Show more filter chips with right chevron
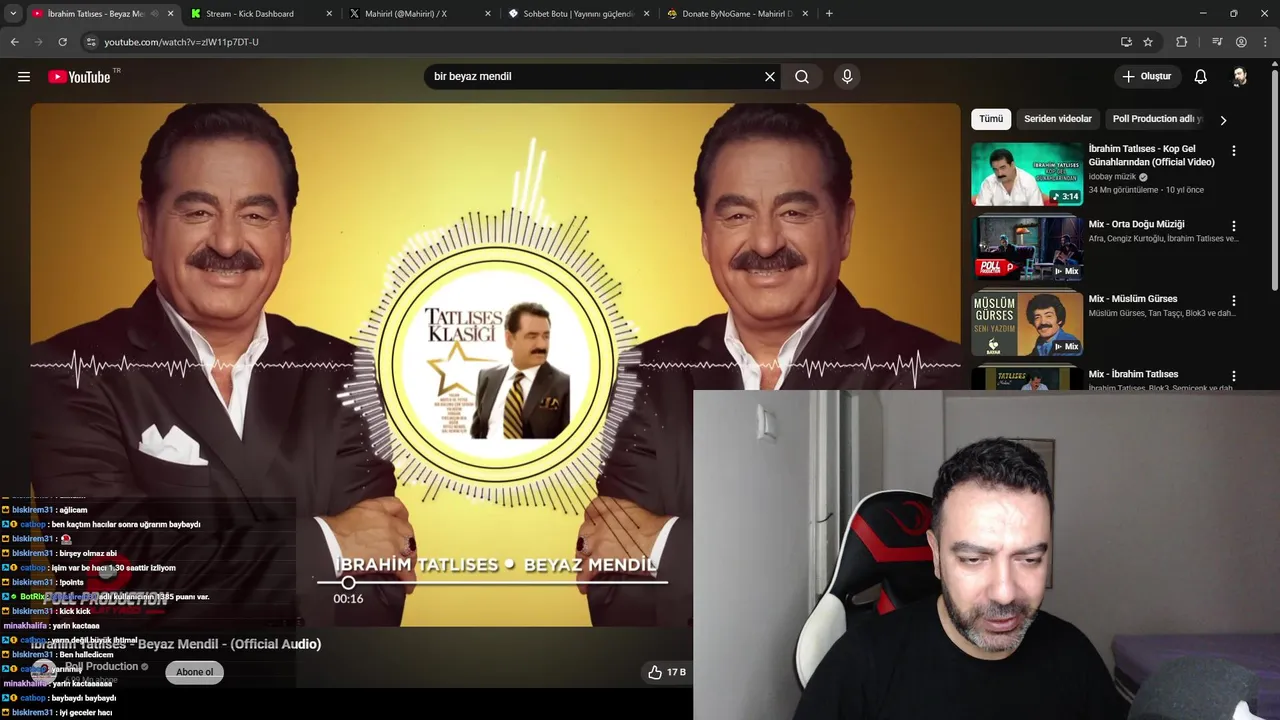 tap(1223, 120)
